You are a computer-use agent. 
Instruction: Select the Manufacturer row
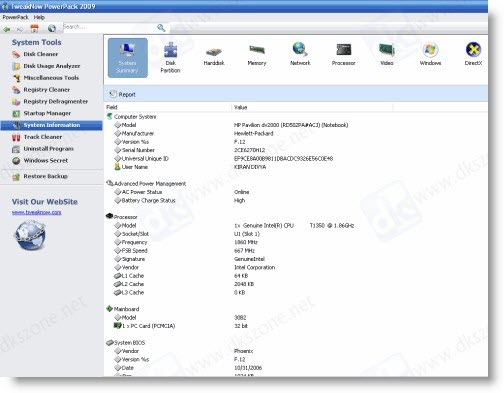point(296,133)
